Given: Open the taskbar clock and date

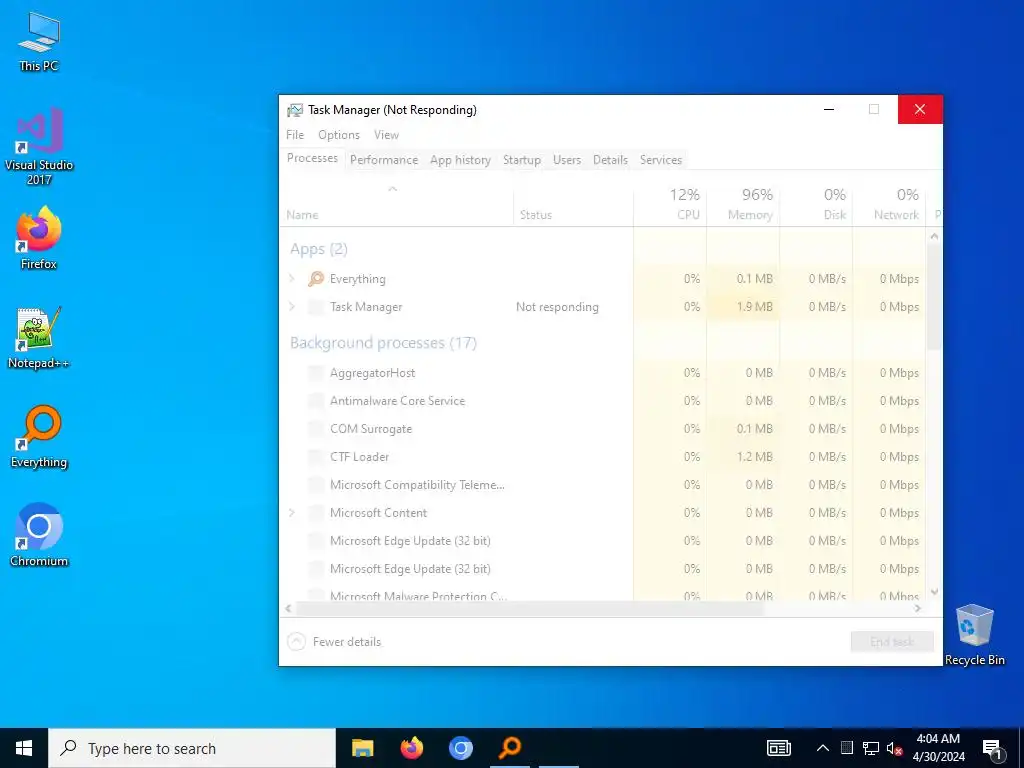Looking at the screenshot, I should click(x=938, y=748).
